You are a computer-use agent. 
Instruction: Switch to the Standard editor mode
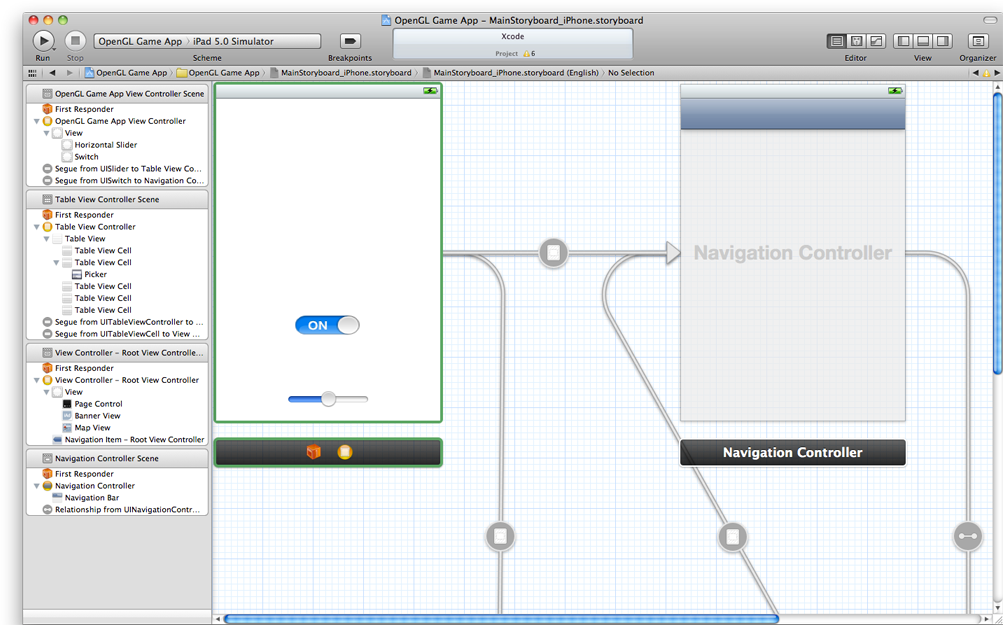(x=836, y=41)
